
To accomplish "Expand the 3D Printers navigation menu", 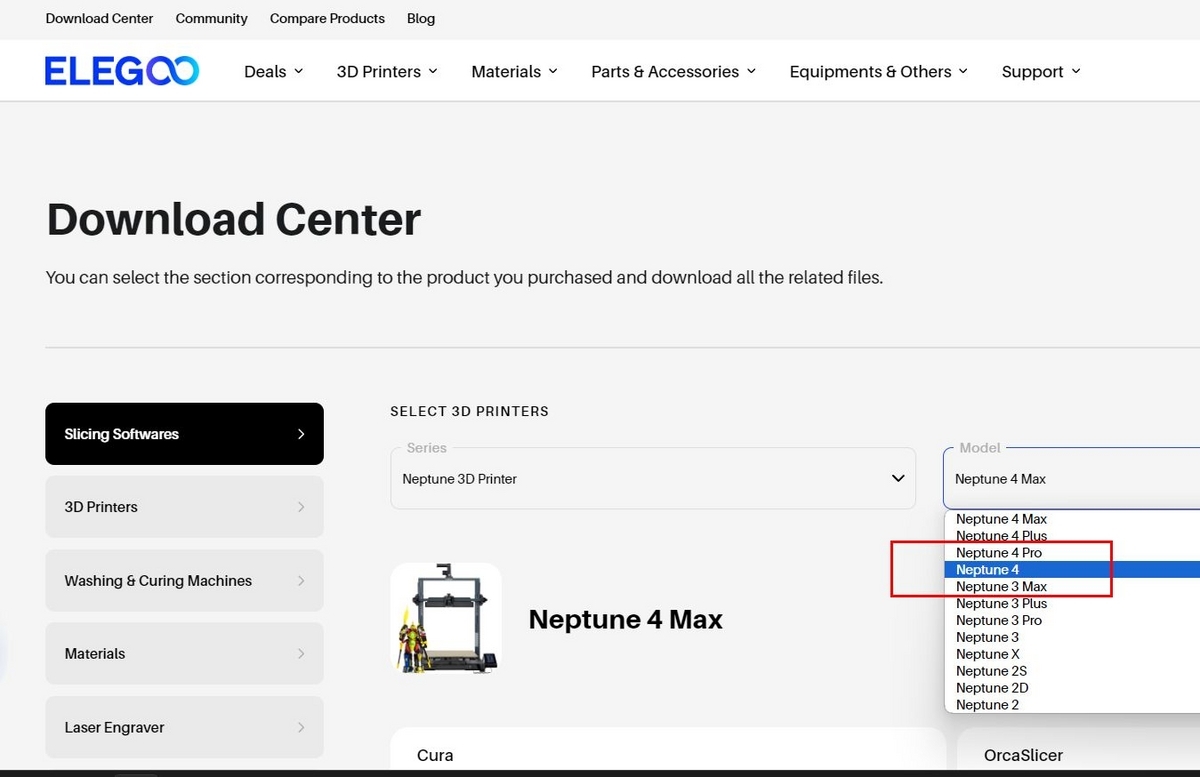I will 387,72.
